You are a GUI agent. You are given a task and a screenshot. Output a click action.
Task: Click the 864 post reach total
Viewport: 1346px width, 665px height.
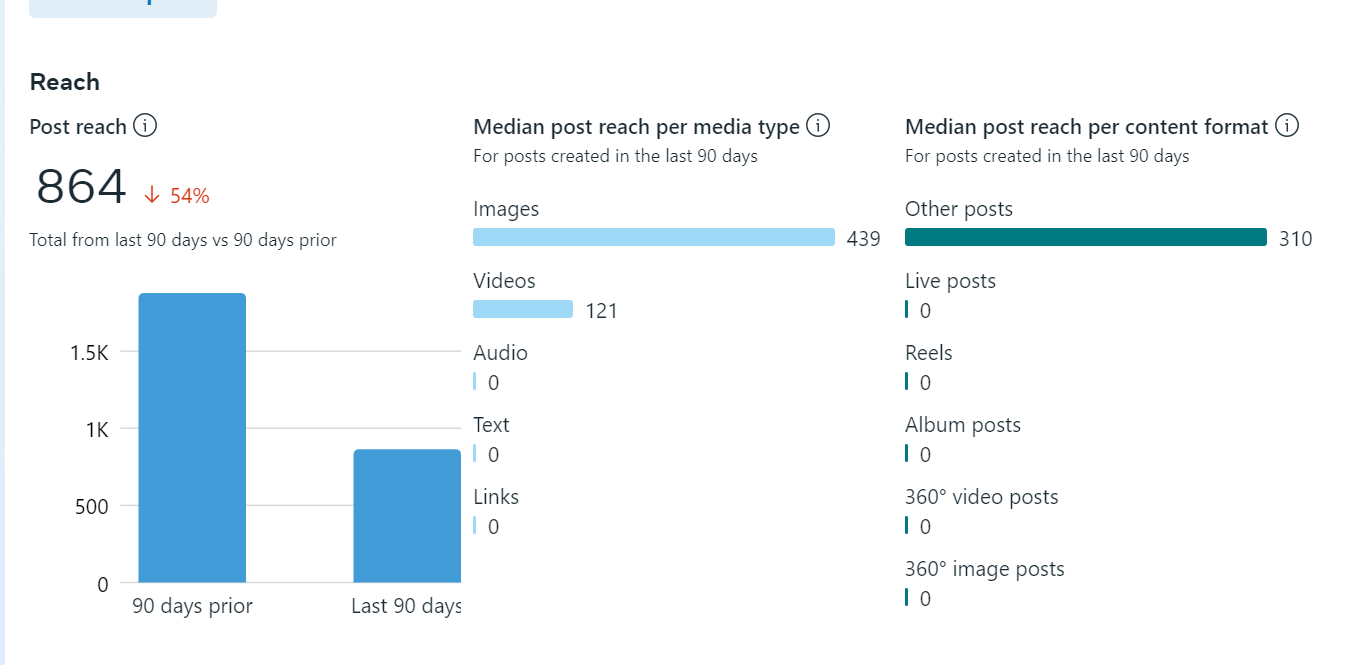[x=82, y=187]
